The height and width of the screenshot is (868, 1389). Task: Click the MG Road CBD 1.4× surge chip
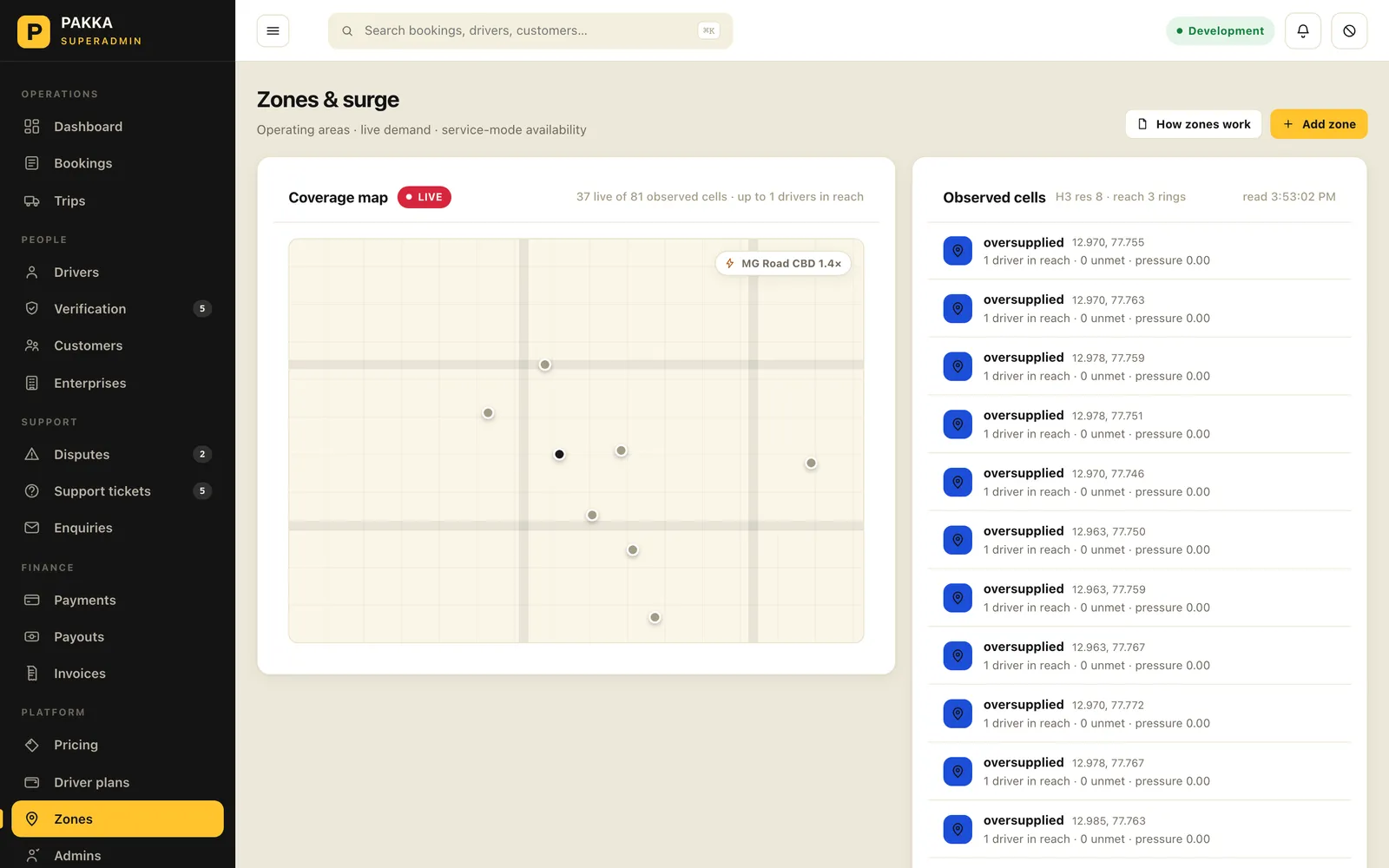click(x=783, y=264)
